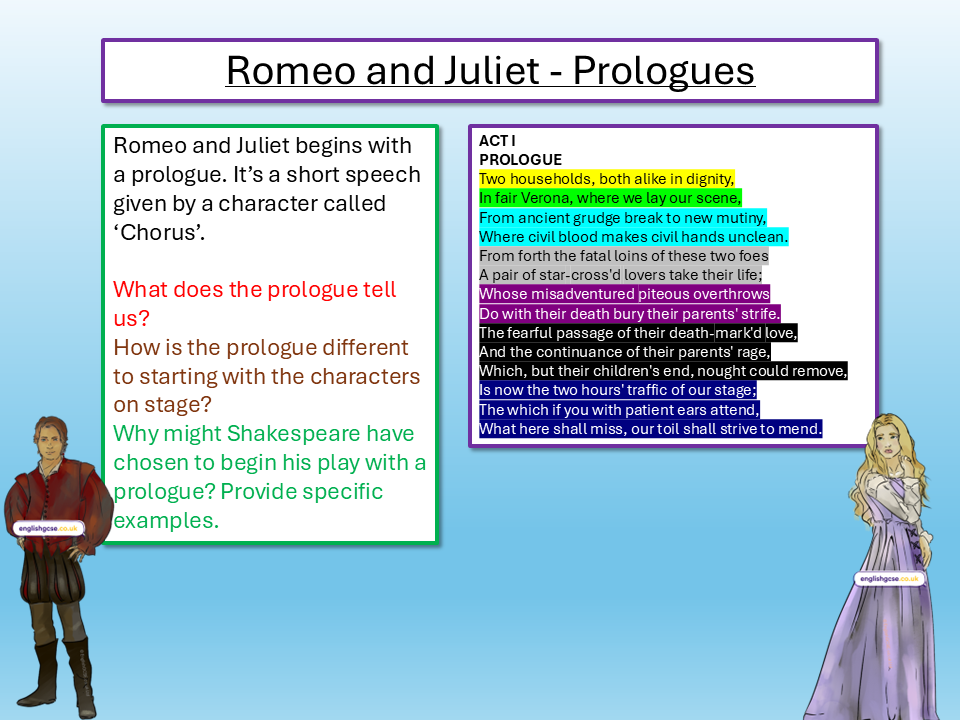Select the slide title 'Romeo and Juliet - Prologues'
Screen dimensions: 960x720
click(x=489, y=70)
